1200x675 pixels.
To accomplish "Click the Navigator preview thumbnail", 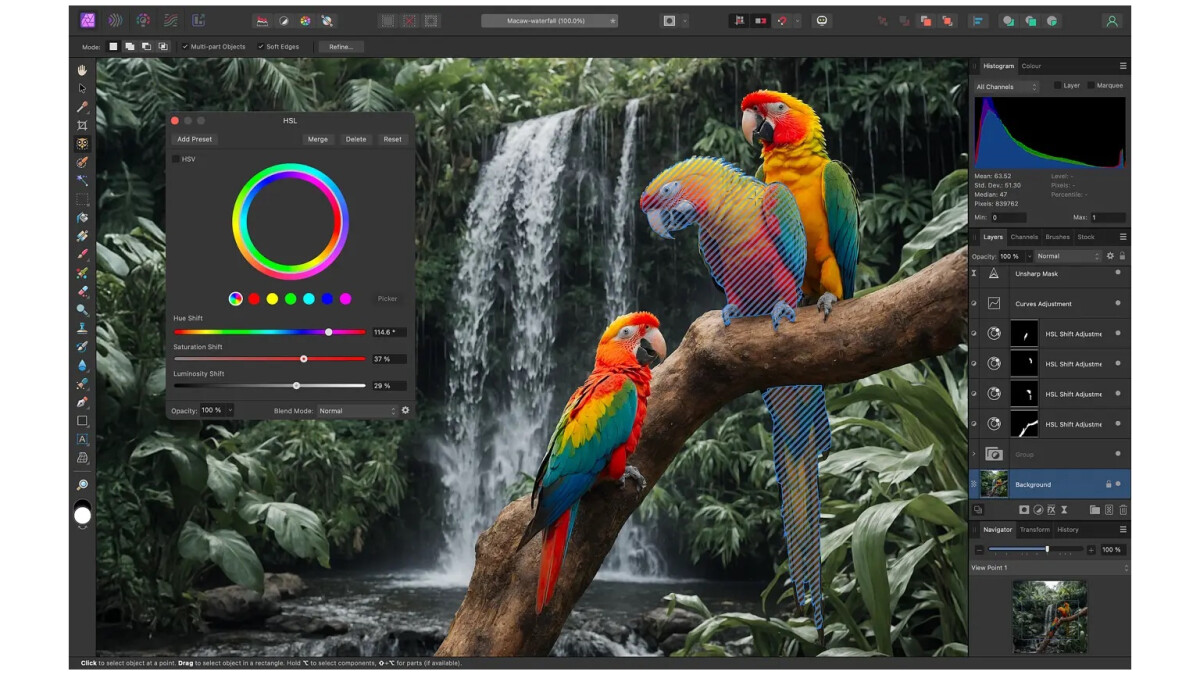I will tap(1049, 616).
